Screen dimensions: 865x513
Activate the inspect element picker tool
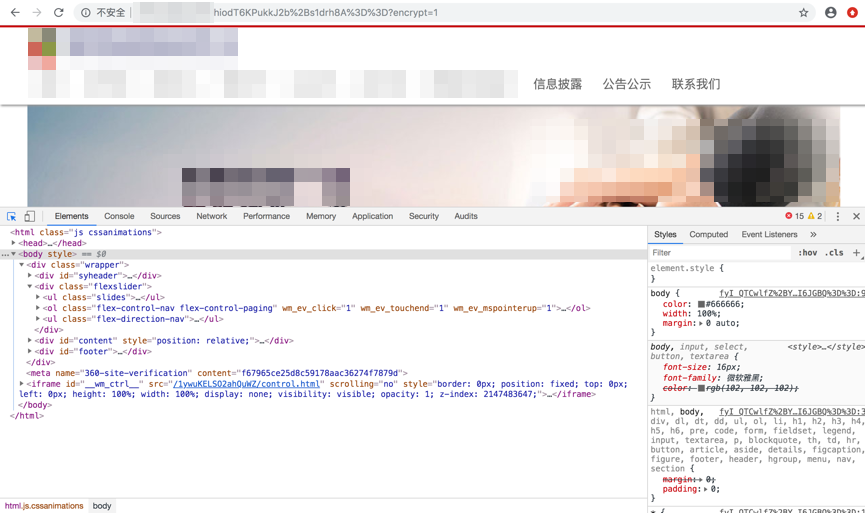[12, 216]
